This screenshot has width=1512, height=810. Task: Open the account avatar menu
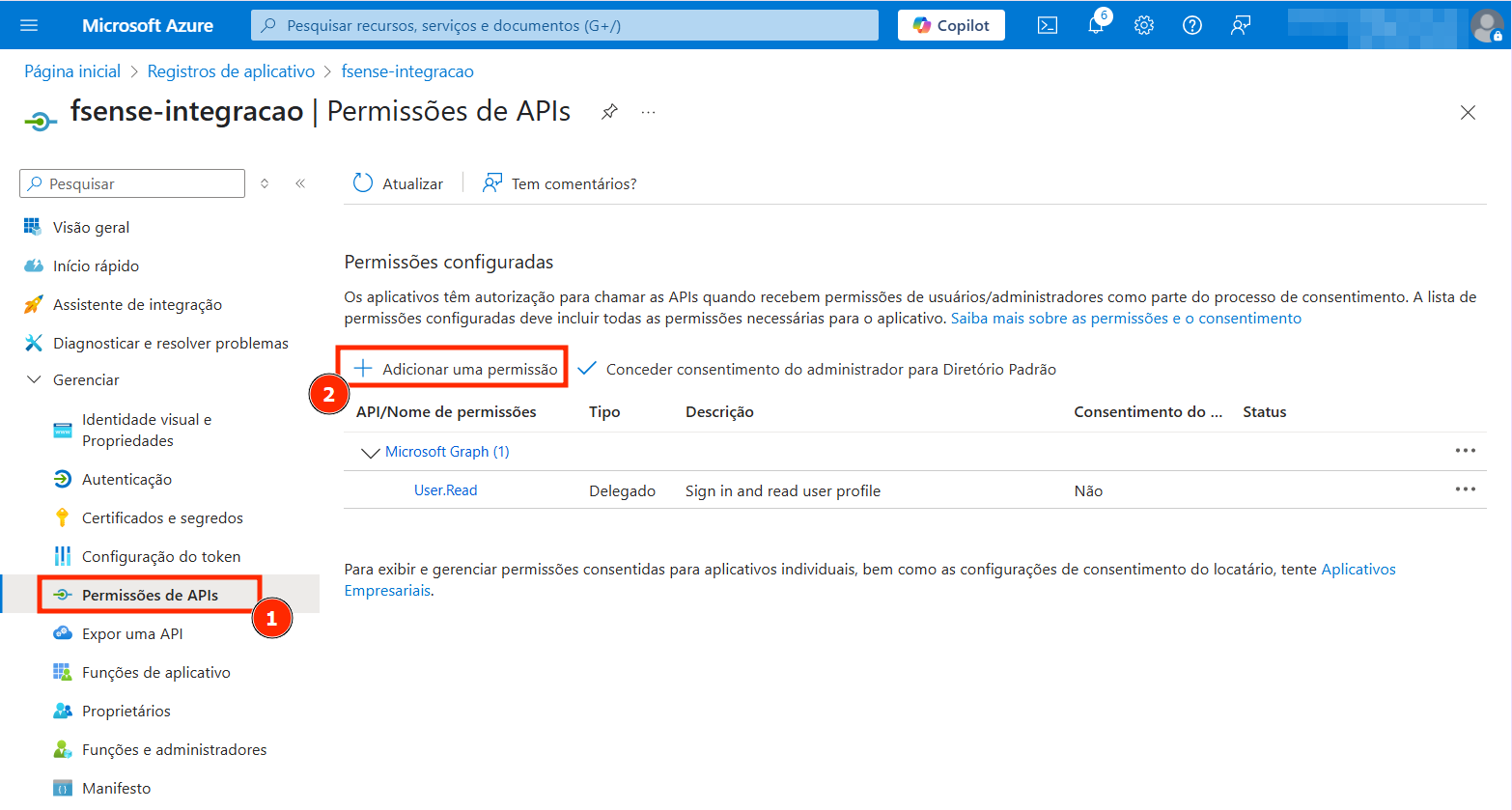(1486, 26)
